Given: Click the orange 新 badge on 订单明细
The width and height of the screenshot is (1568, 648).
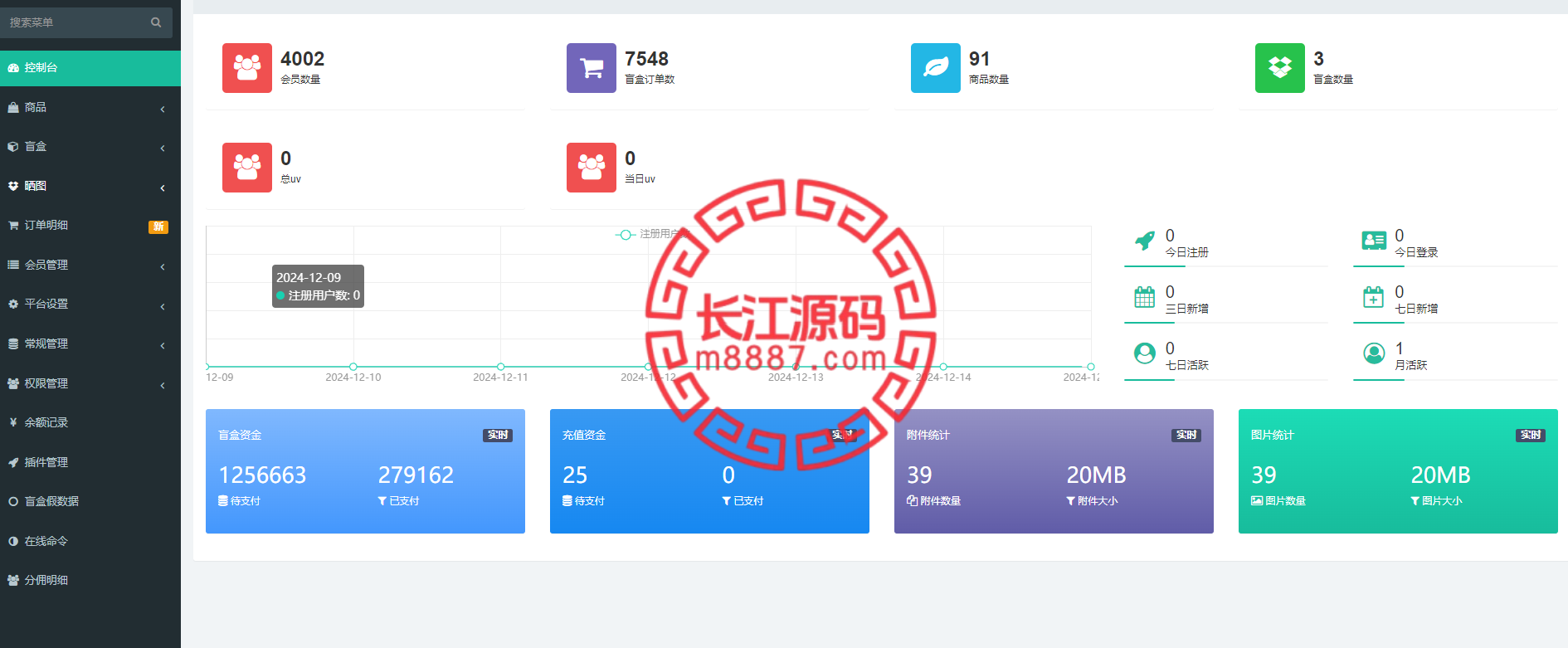Looking at the screenshot, I should pyautogui.click(x=158, y=227).
